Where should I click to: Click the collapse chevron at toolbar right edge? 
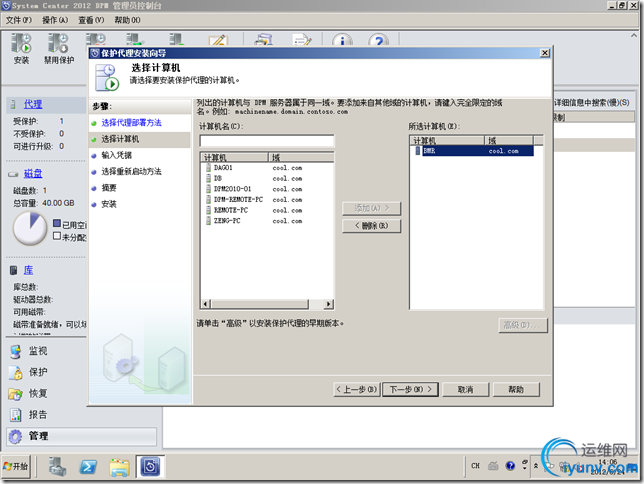(x=634, y=36)
